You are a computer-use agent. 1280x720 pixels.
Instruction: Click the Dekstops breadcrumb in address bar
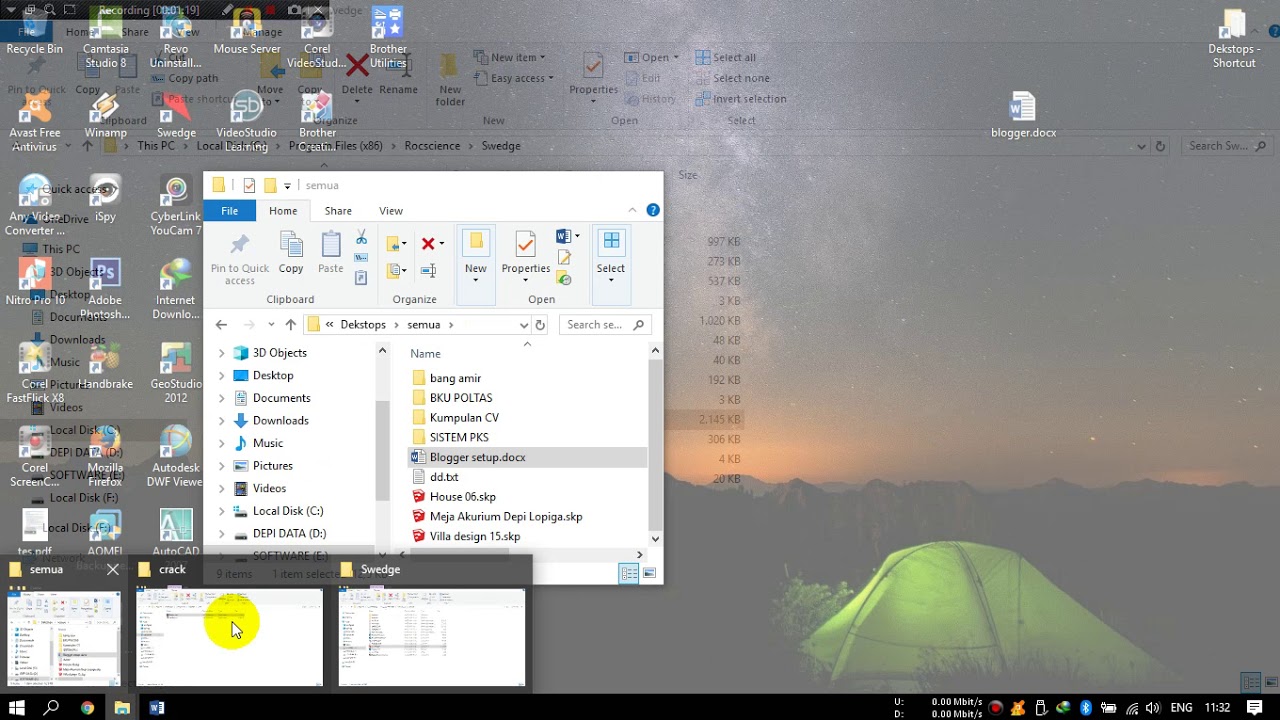point(363,325)
